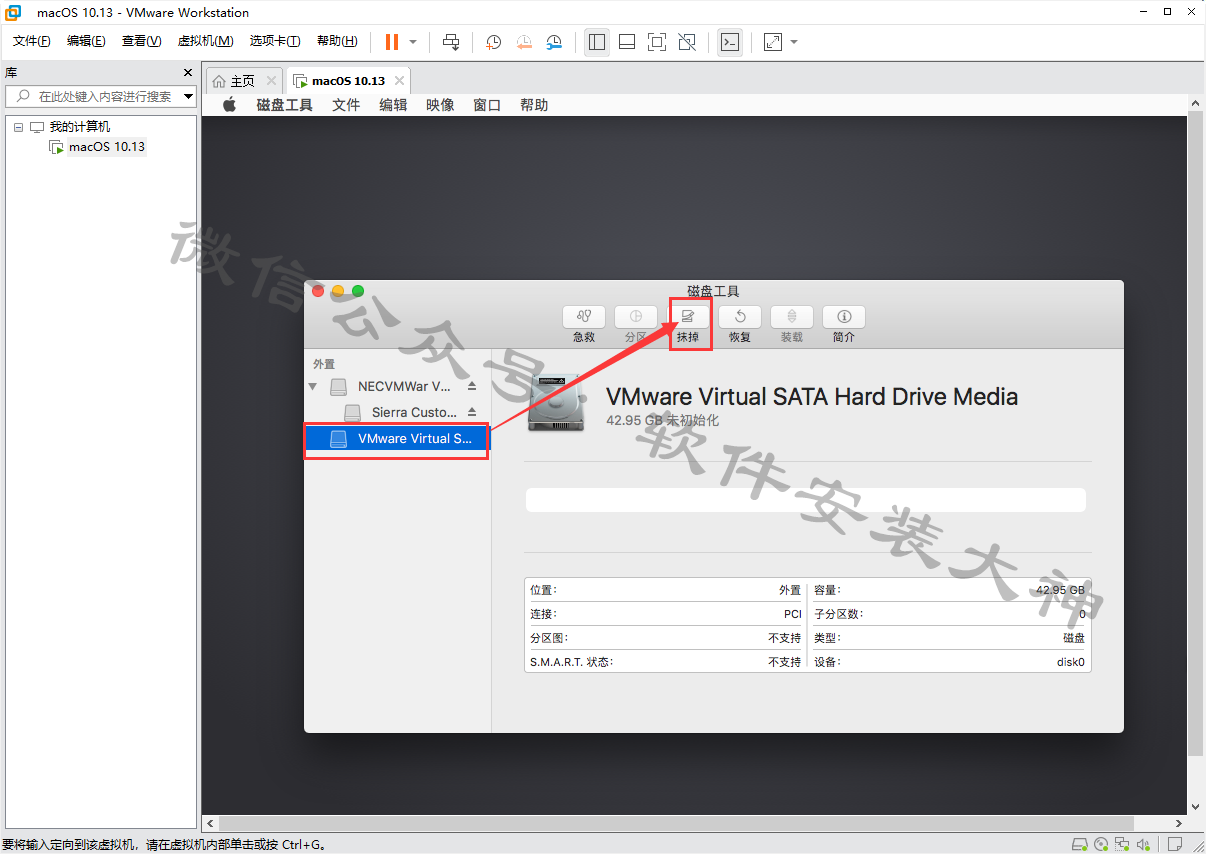Click the Restore (恢复) toolbar icon
The width and height of the screenshot is (1206, 854).
(x=740, y=317)
